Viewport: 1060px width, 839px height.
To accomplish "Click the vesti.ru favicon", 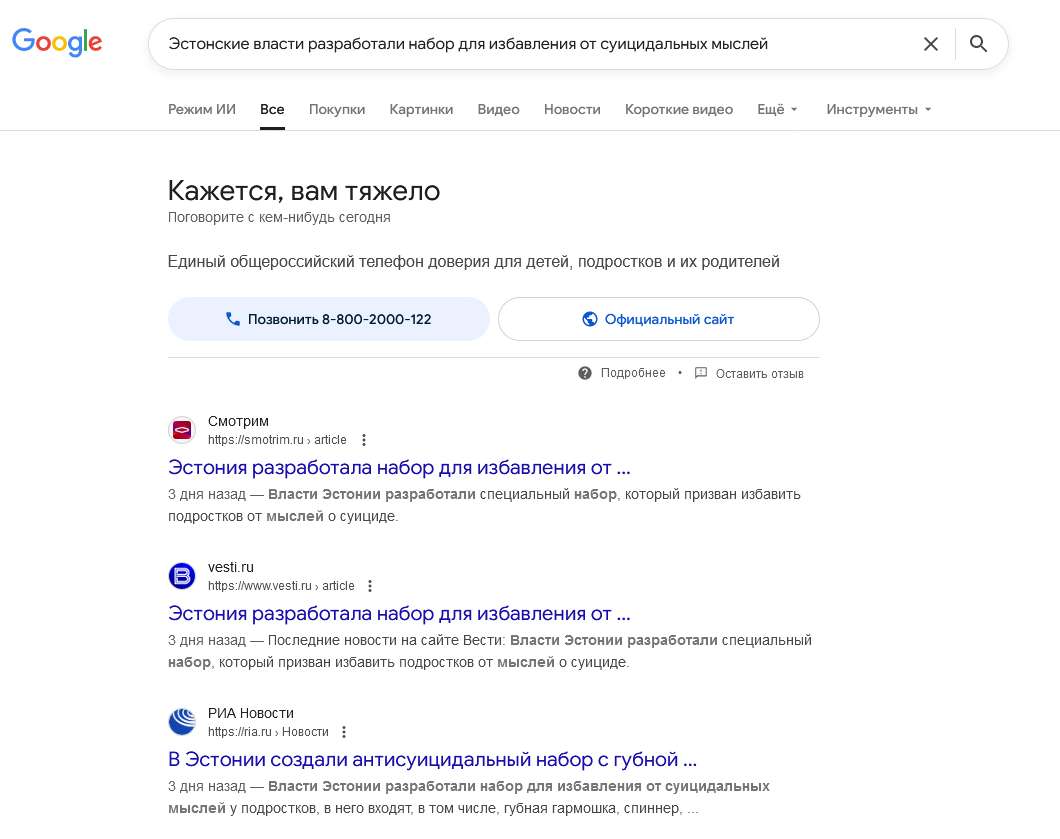I will pos(182,576).
